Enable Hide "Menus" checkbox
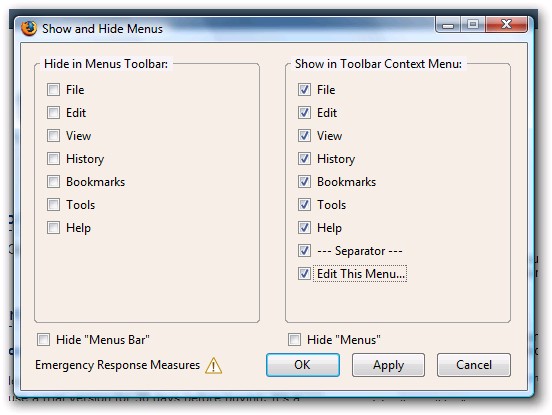The width and height of the screenshot is (552, 415). [294, 340]
